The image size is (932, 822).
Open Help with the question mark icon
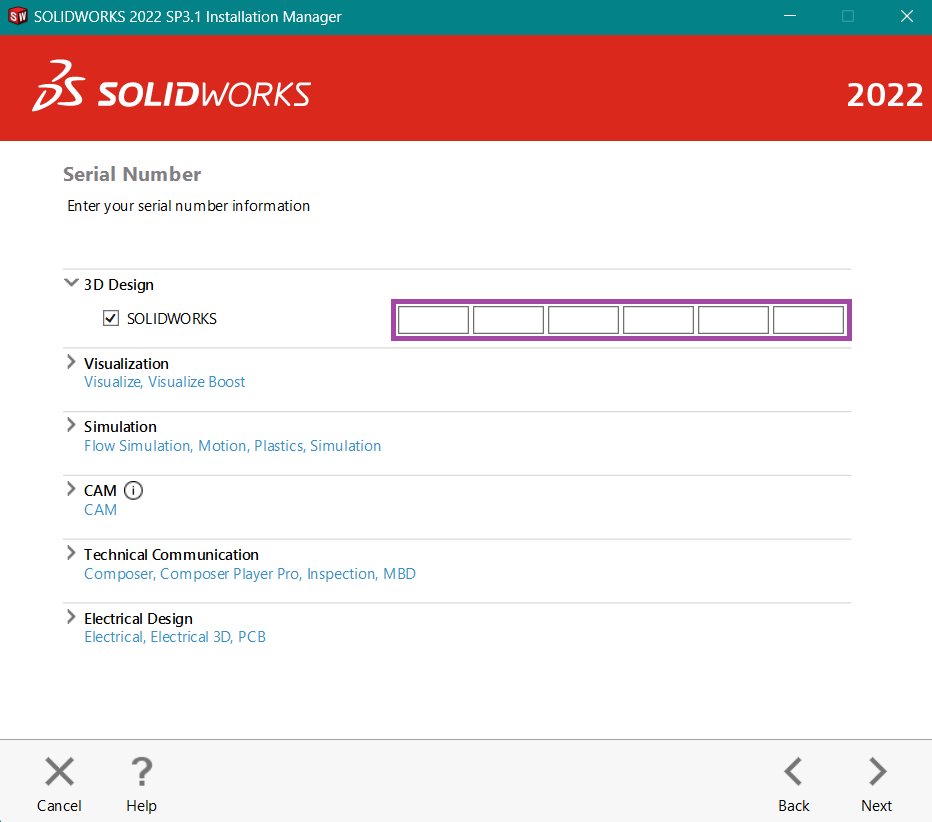[x=141, y=771]
